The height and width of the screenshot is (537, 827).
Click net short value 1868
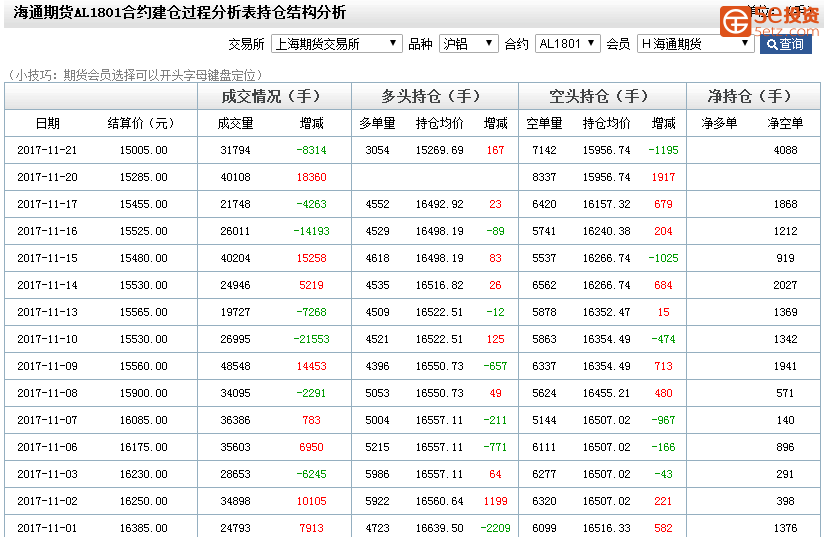[x=785, y=204]
